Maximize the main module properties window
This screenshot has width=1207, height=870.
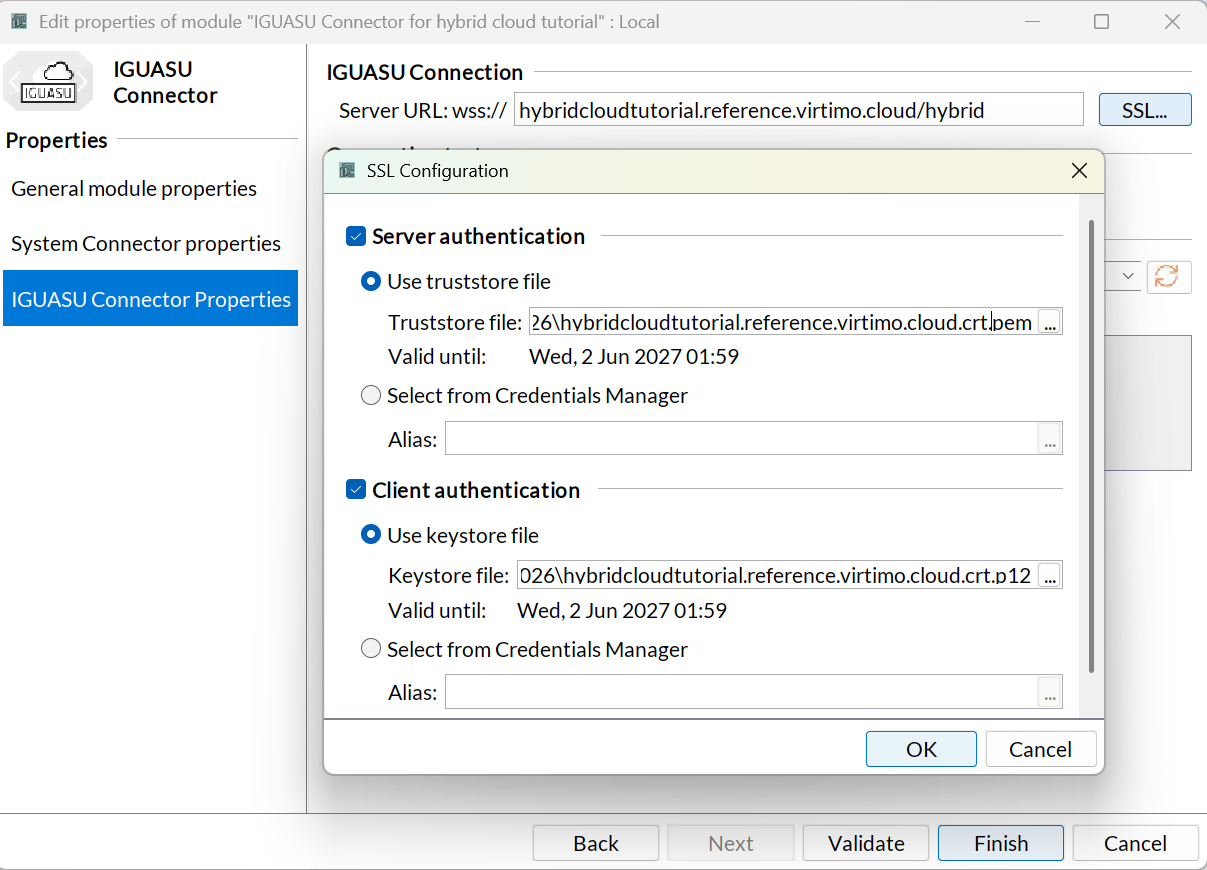tap(1101, 21)
